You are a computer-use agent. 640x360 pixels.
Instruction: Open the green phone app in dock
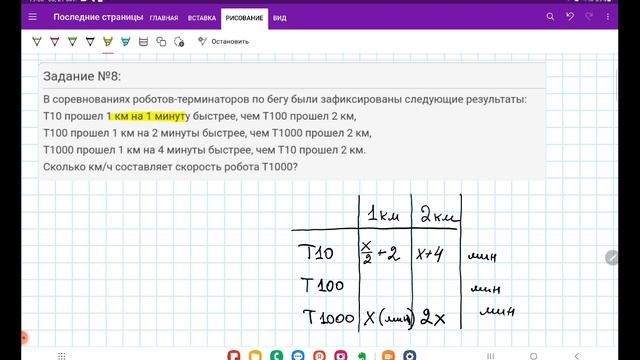277,356
